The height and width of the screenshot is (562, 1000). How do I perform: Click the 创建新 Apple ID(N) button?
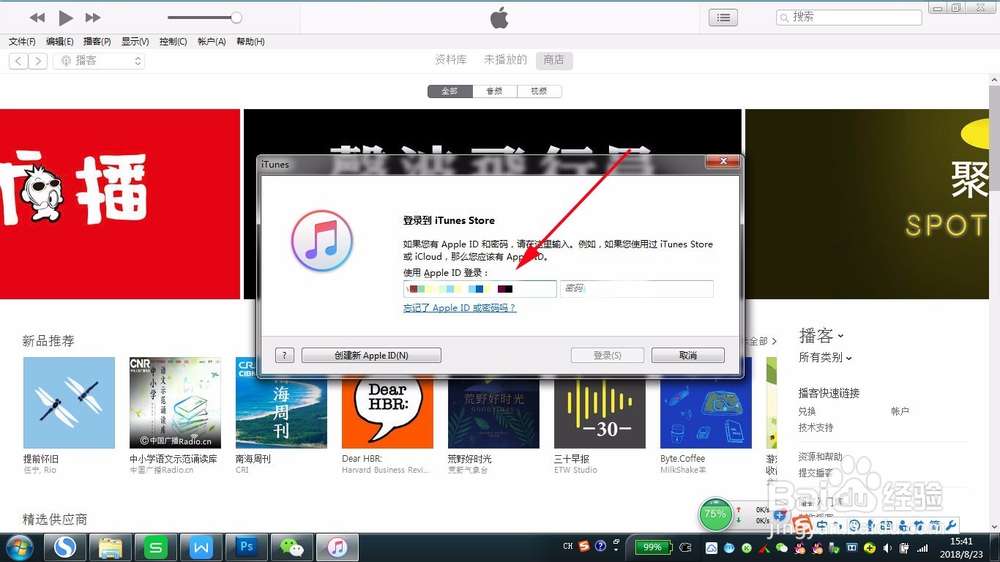[x=371, y=355]
